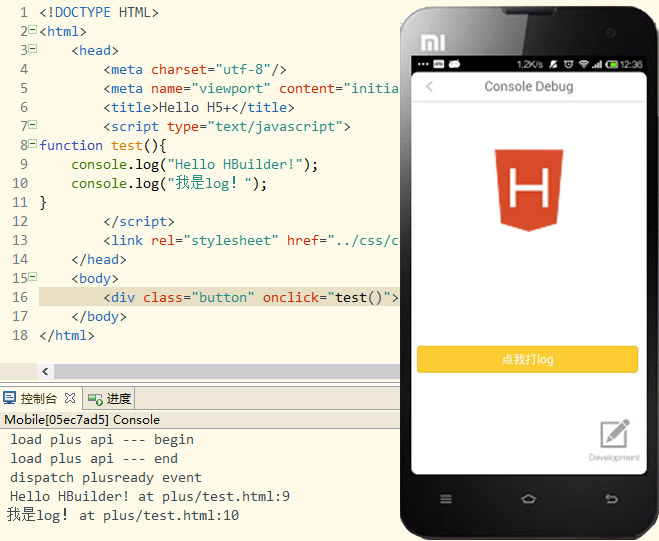Tap the yellow 点我打log button on phone
This screenshot has width=659, height=541.
[x=527, y=359]
